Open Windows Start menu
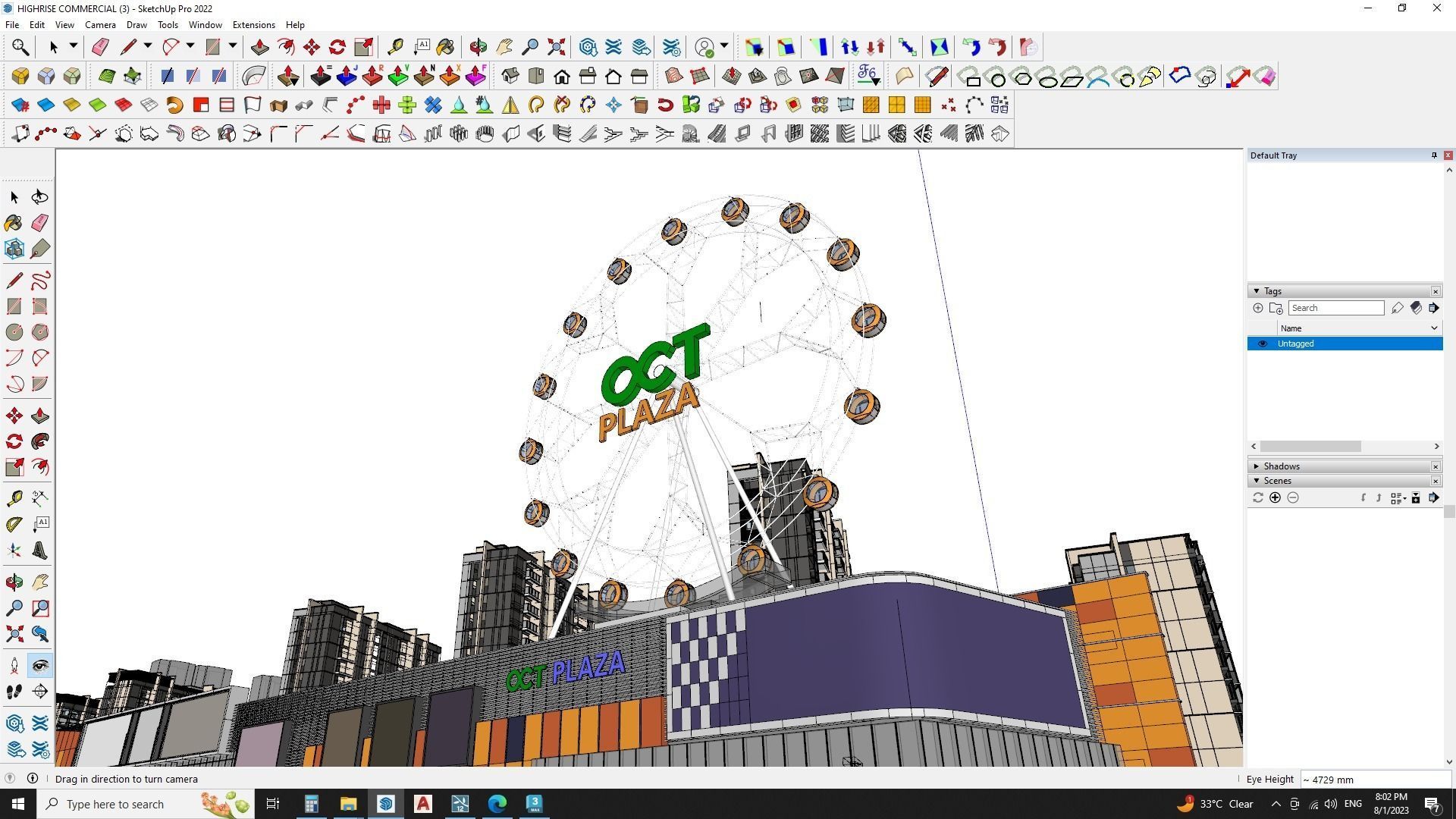The width and height of the screenshot is (1456, 819). pyautogui.click(x=18, y=804)
